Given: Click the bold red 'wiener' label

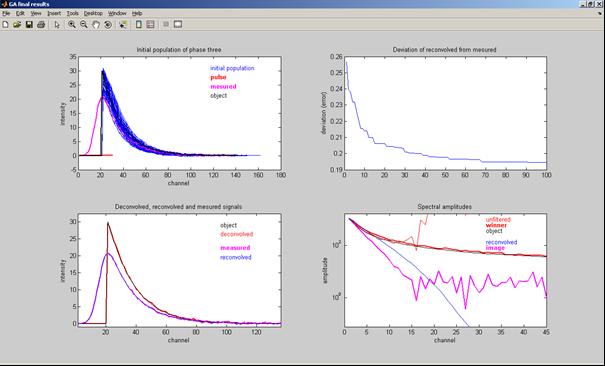Looking at the screenshot, I should pyautogui.click(x=496, y=225).
